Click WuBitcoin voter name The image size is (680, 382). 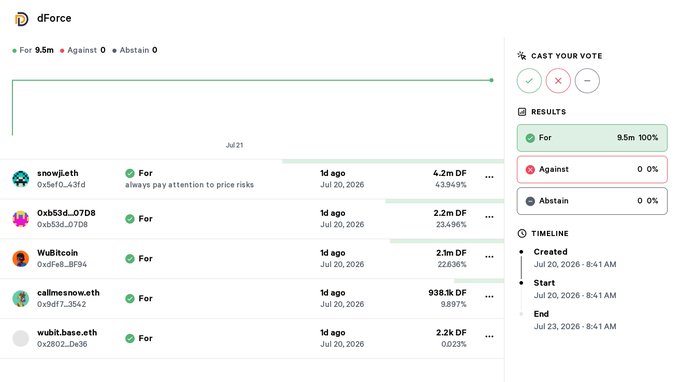click(57, 253)
